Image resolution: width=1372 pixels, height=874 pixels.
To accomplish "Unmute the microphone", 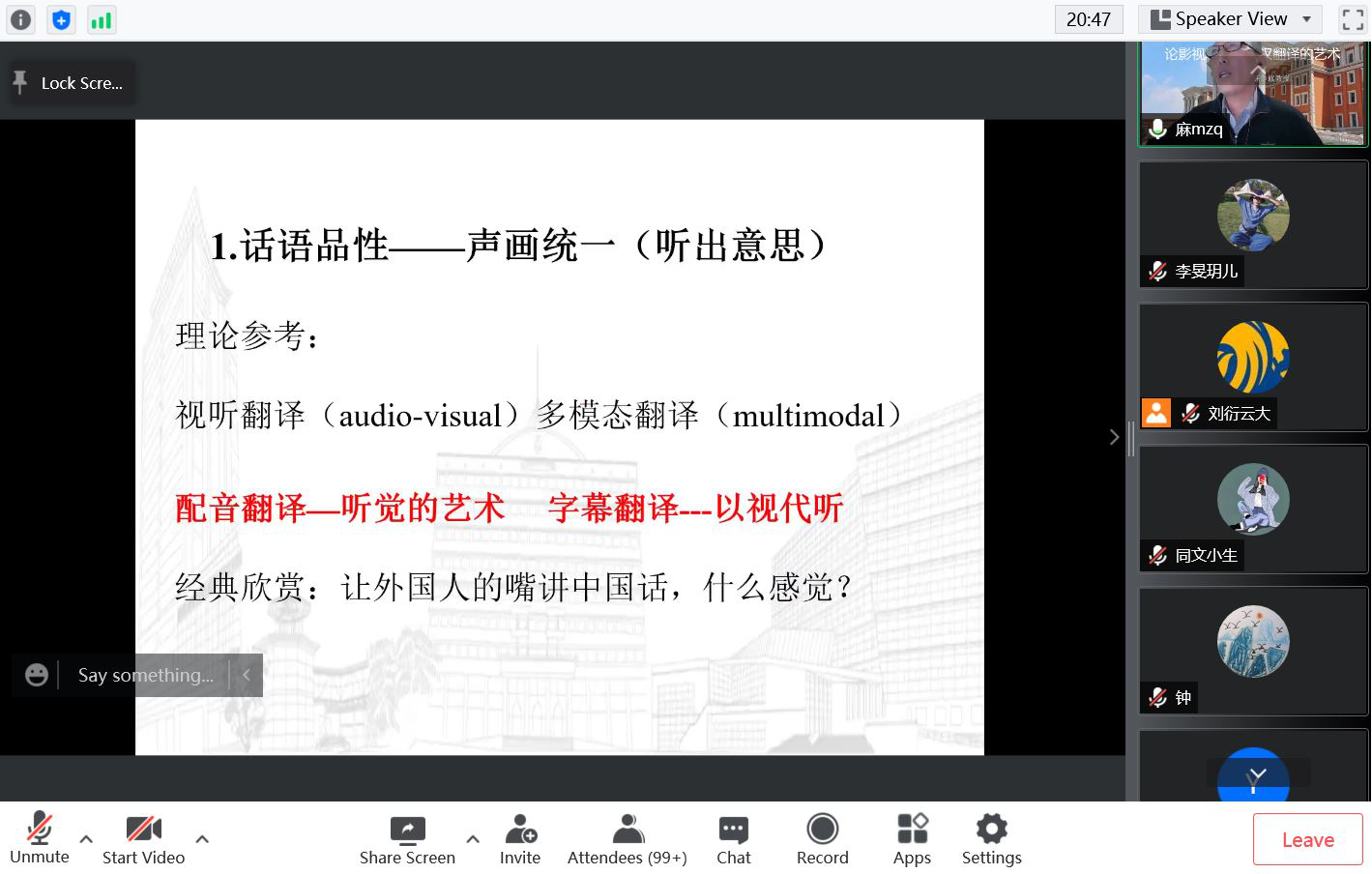I will [40, 838].
